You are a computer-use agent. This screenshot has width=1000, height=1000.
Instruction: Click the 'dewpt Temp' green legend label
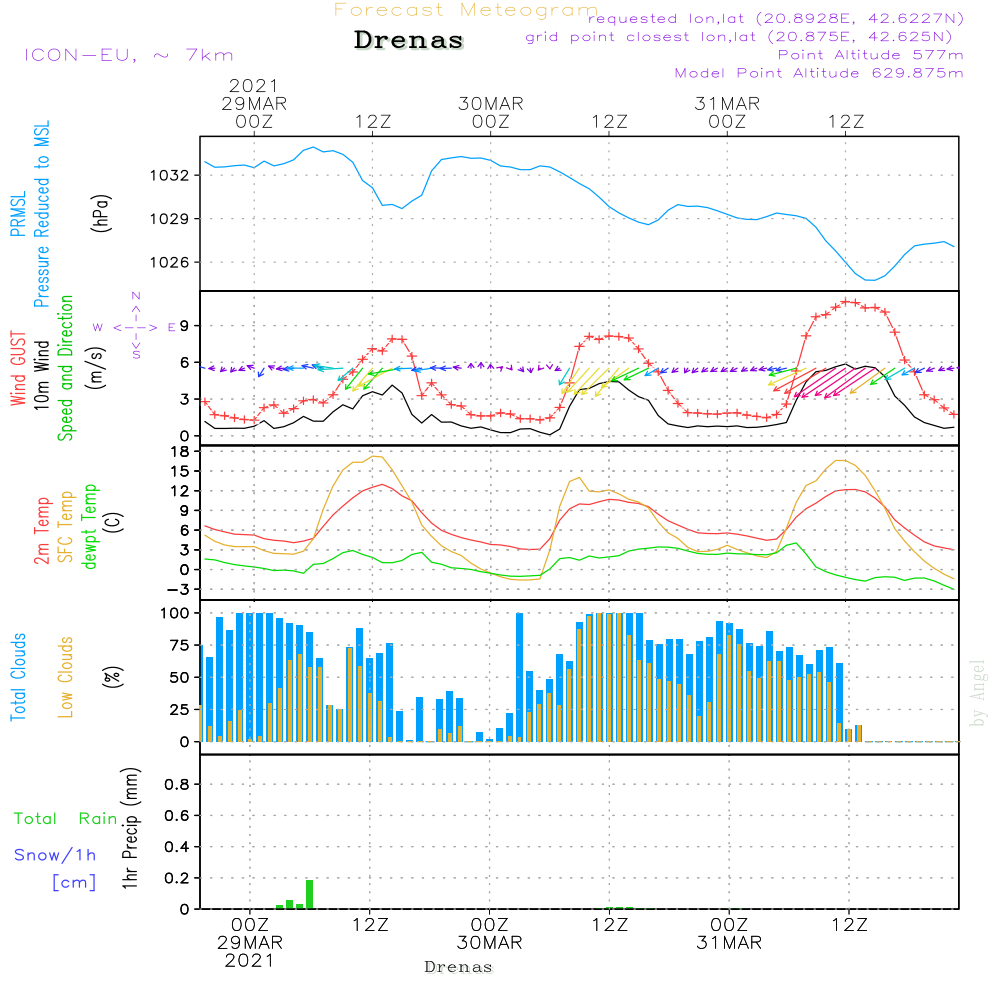(x=90, y=526)
